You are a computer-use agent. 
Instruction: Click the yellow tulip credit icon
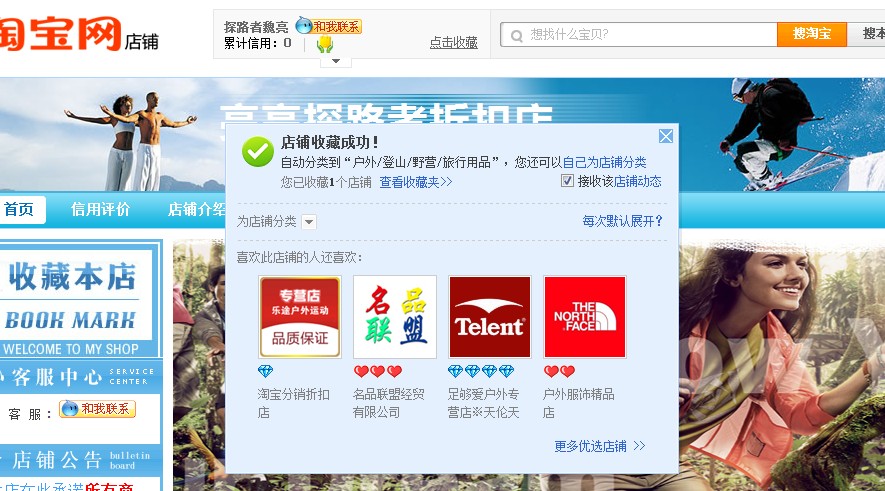click(325, 43)
